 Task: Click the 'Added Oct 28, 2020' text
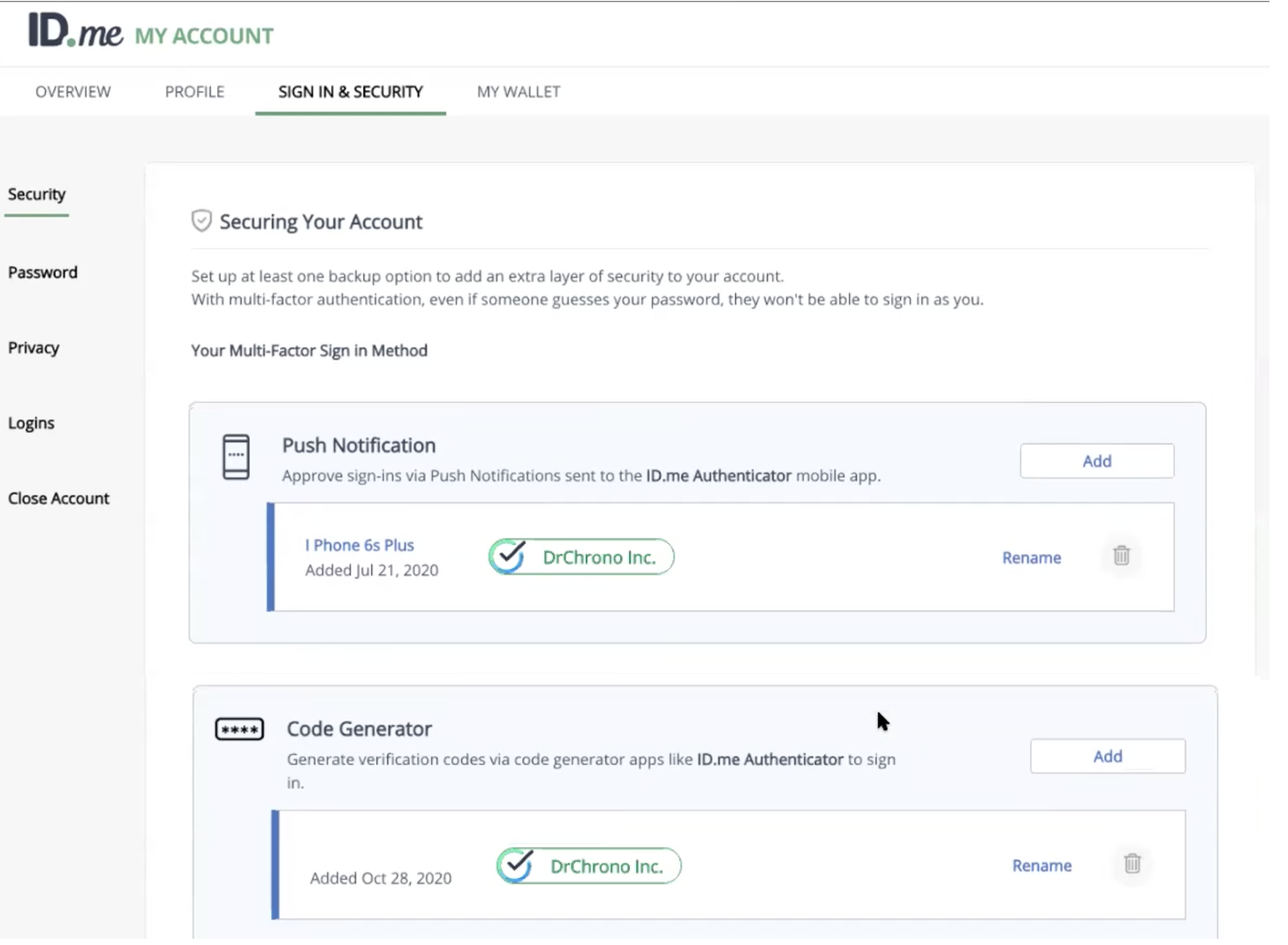point(381,878)
